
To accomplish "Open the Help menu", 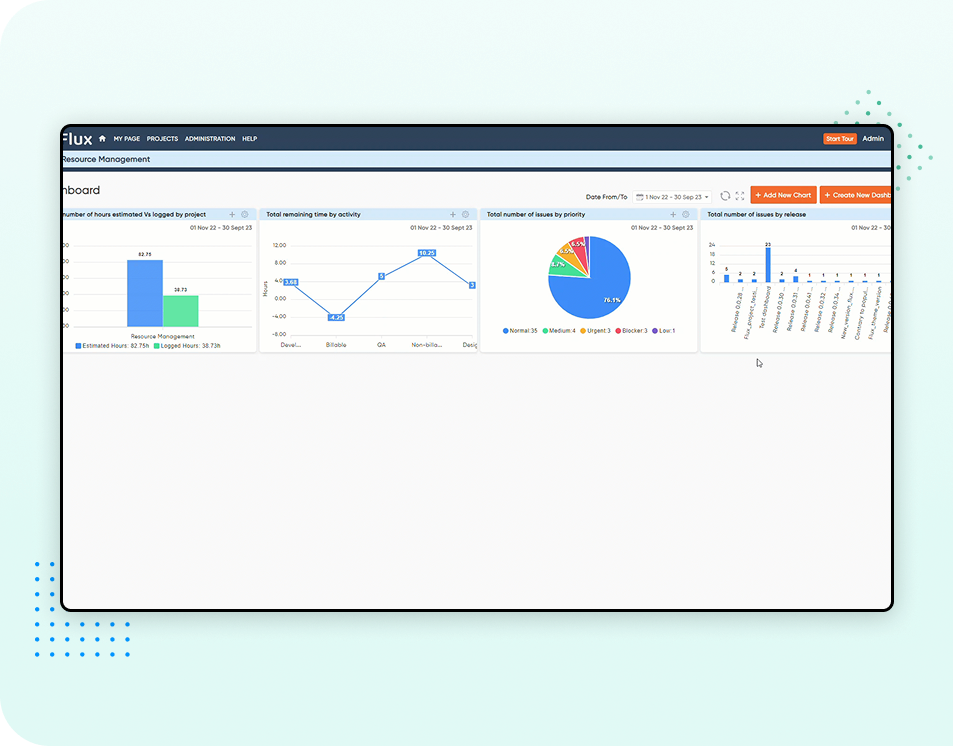I will pos(249,139).
